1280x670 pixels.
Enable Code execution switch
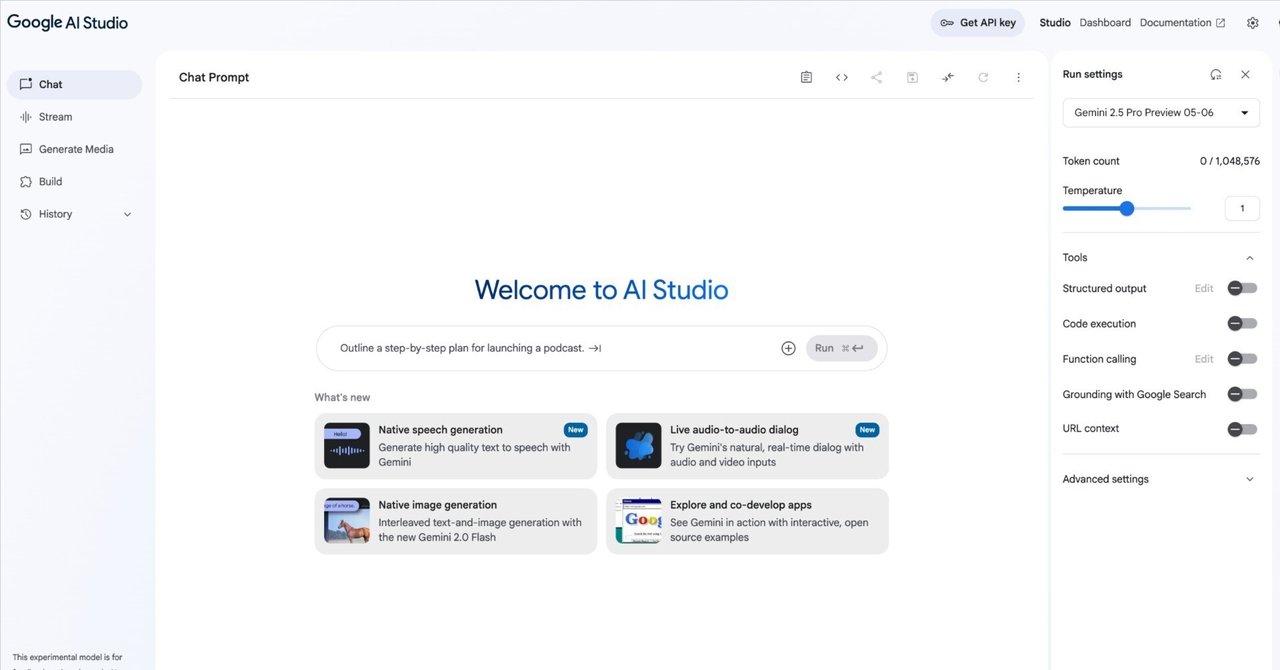tap(1242, 323)
